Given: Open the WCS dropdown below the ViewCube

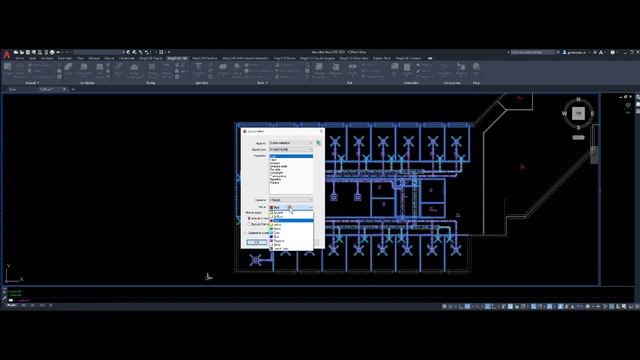Looking at the screenshot, I should (578, 137).
